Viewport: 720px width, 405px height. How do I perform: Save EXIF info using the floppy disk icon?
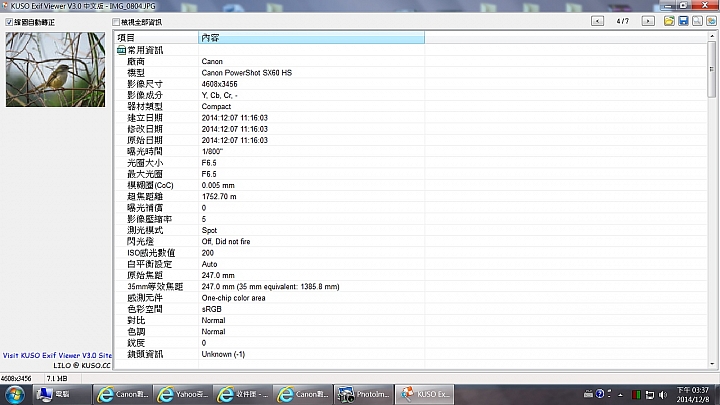click(x=683, y=21)
